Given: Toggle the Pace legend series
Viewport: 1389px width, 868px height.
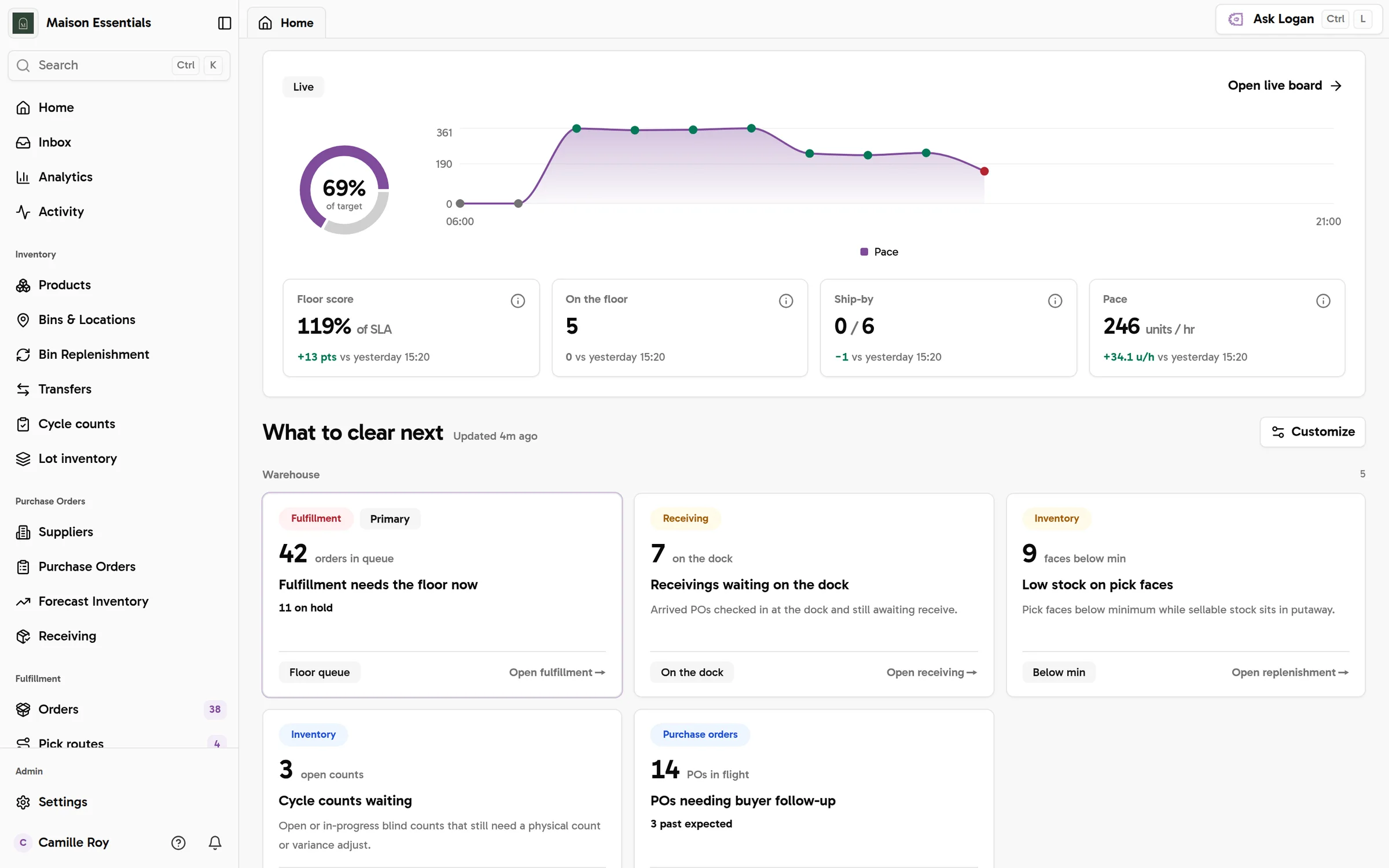Looking at the screenshot, I should [x=879, y=252].
